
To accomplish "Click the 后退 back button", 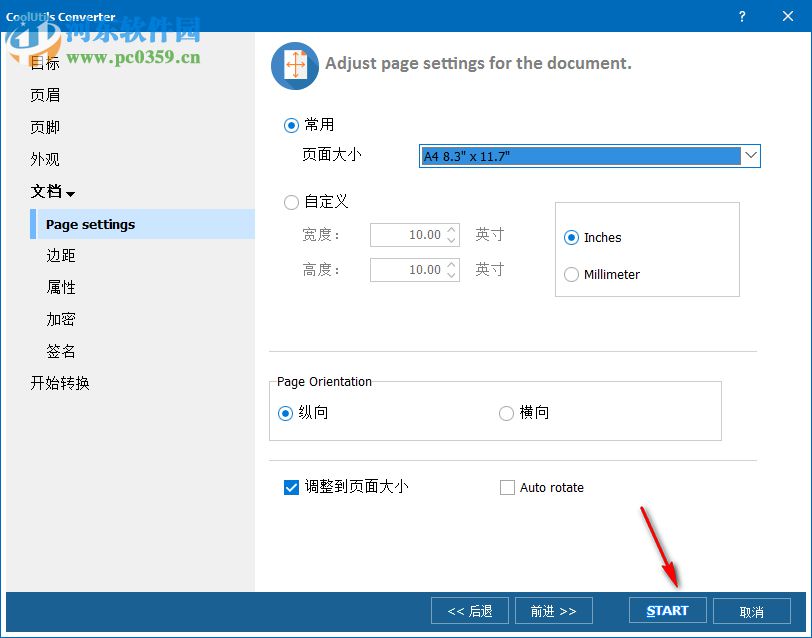I will [x=469, y=610].
